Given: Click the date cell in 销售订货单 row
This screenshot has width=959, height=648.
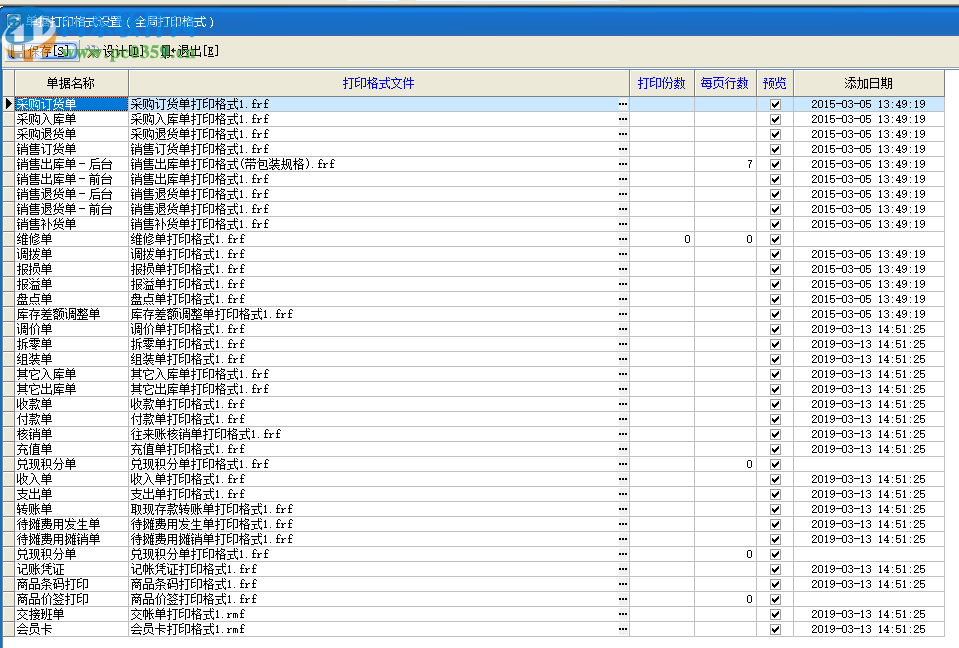Looking at the screenshot, I should pos(868,149).
